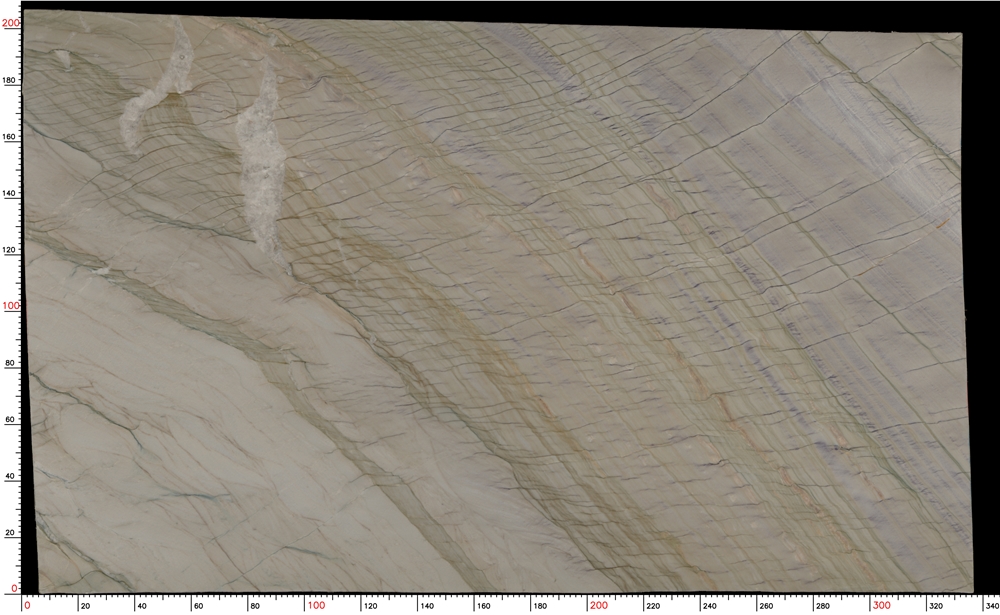The image size is (1000, 615).
Task: Click the 60 label on vertical ruler
Action: tap(10, 419)
